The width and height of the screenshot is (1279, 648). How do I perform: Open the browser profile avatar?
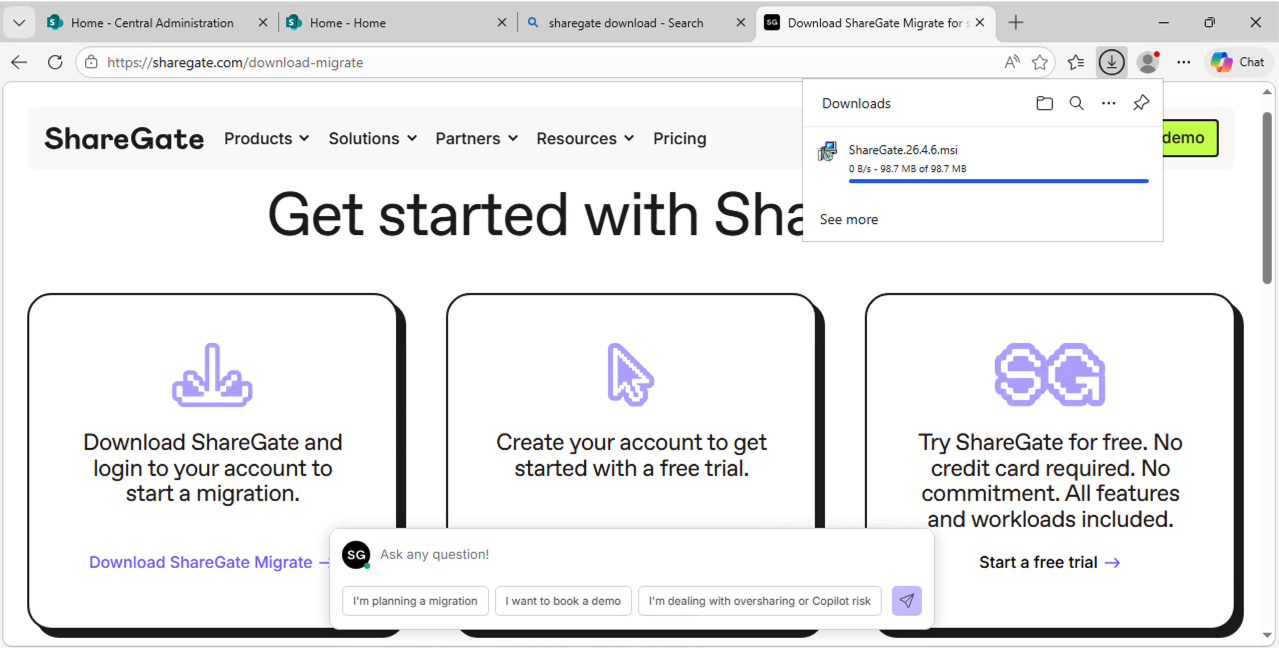point(1148,62)
